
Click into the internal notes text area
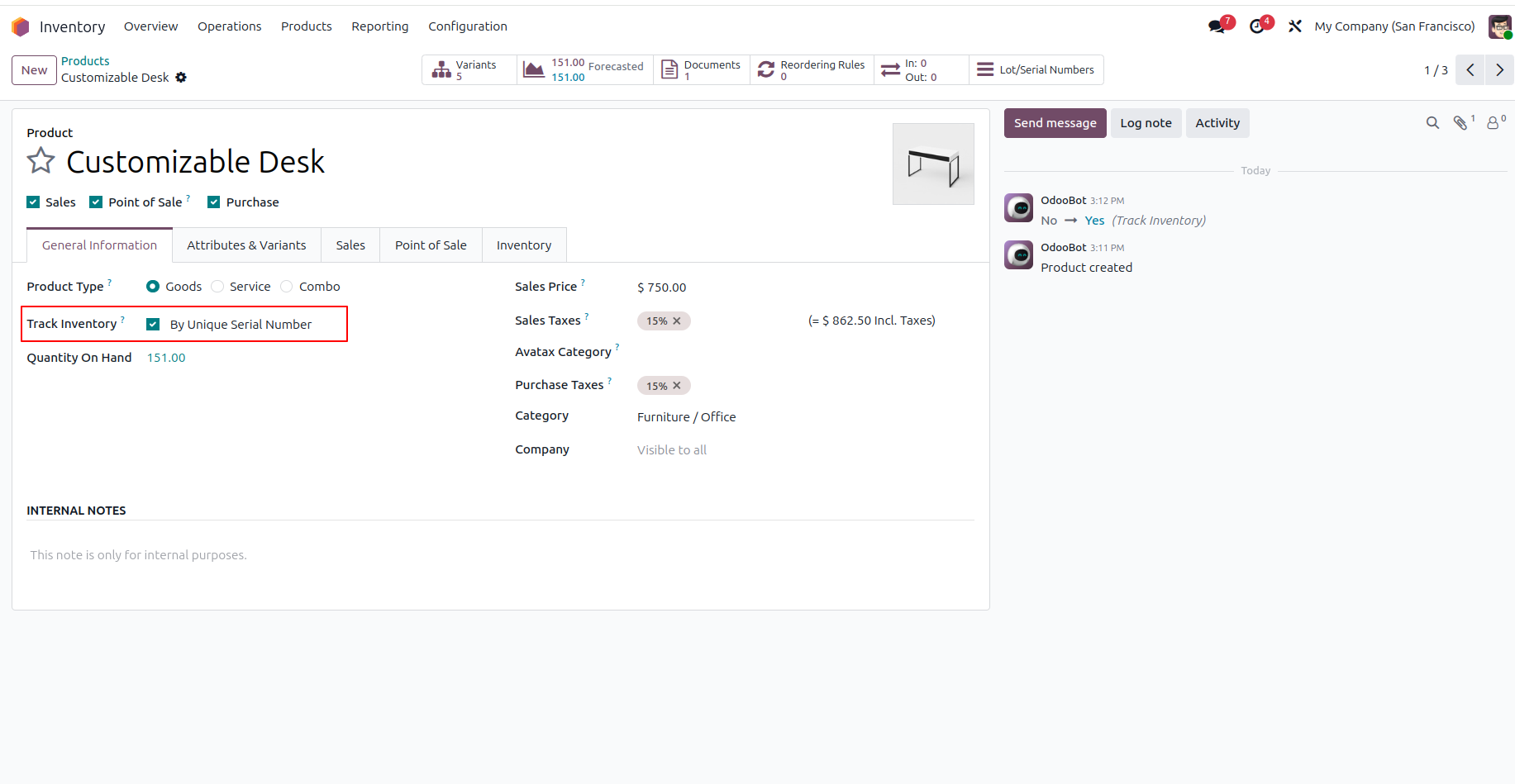pyautogui.click(x=500, y=555)
